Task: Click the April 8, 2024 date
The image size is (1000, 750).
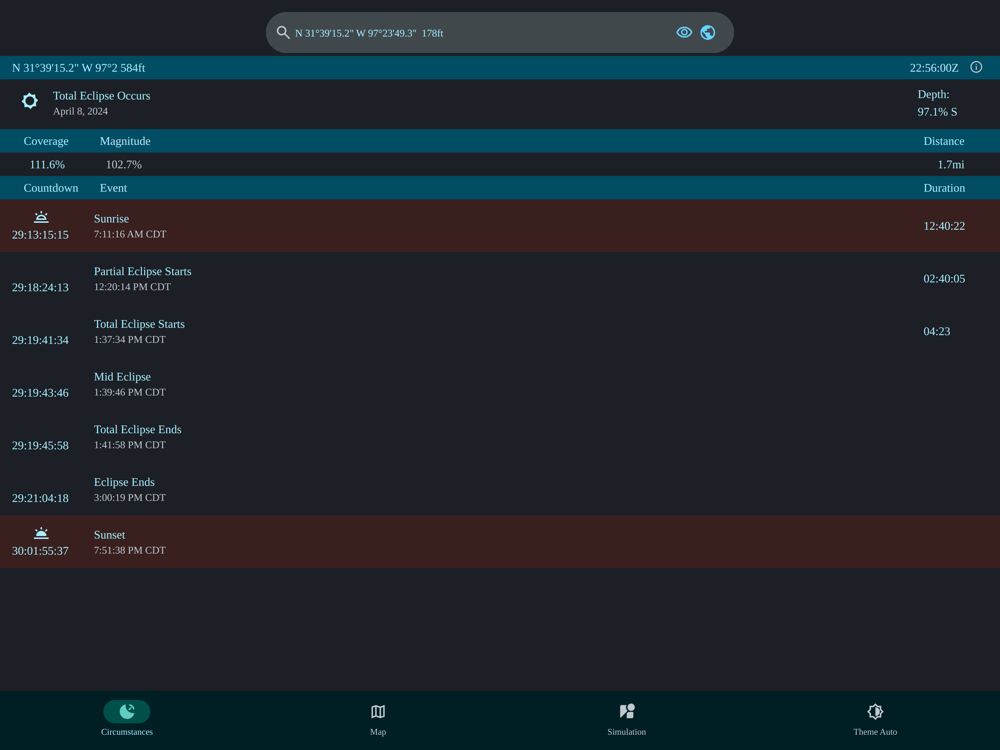Action: (x=80, y=111)
